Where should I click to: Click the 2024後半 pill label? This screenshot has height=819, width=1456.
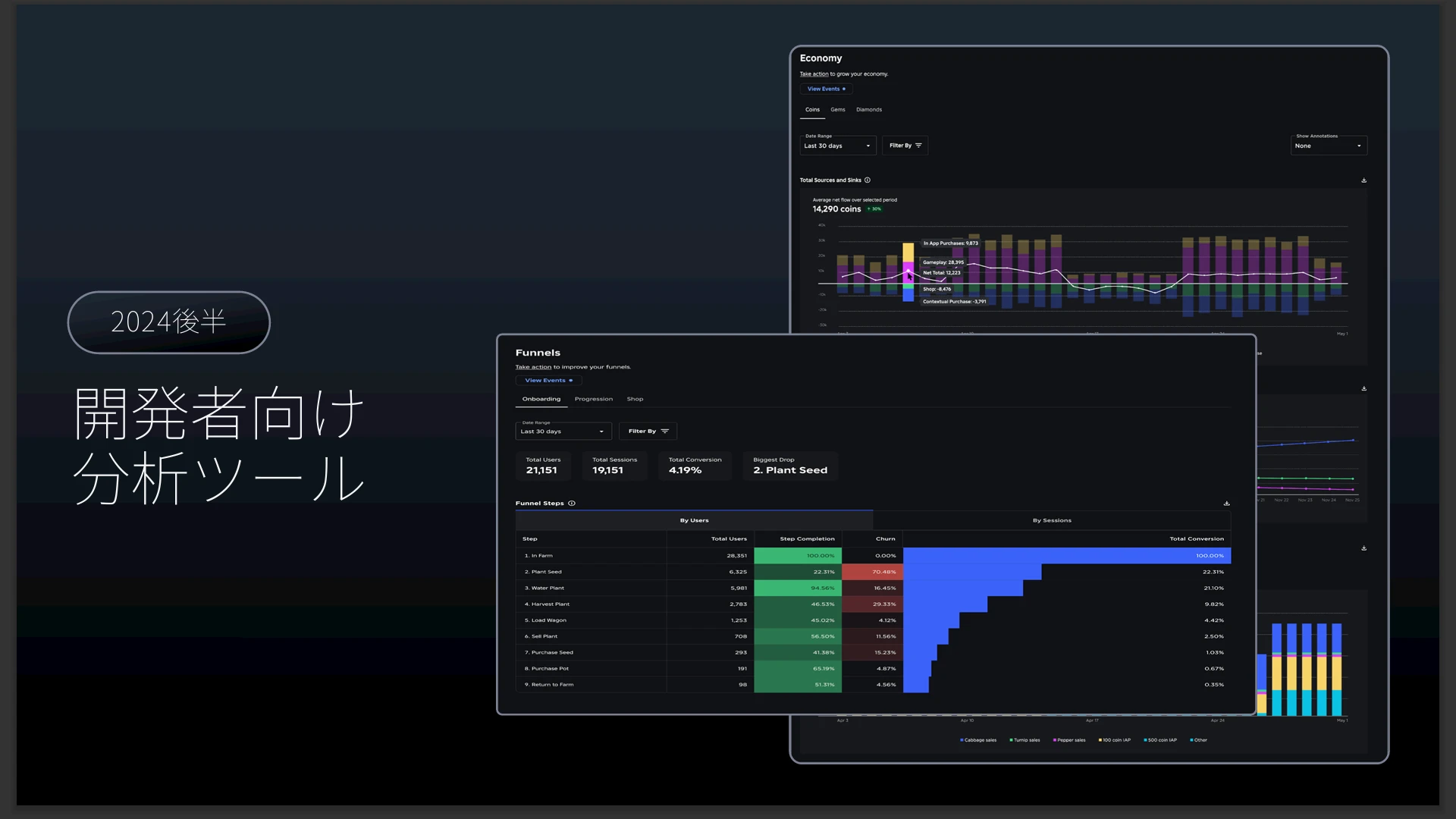point(168,322)
